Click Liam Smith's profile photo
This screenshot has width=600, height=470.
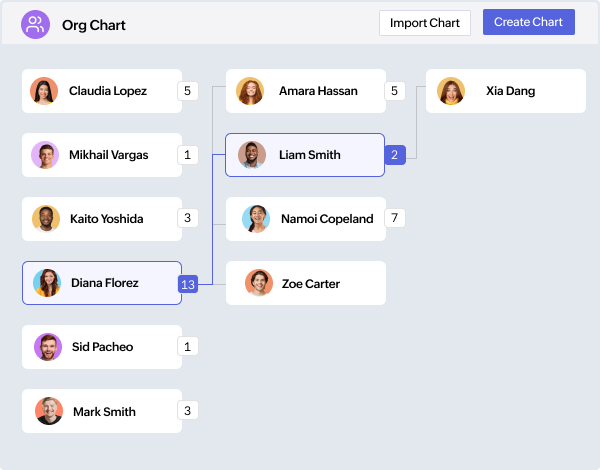point(252,155)
